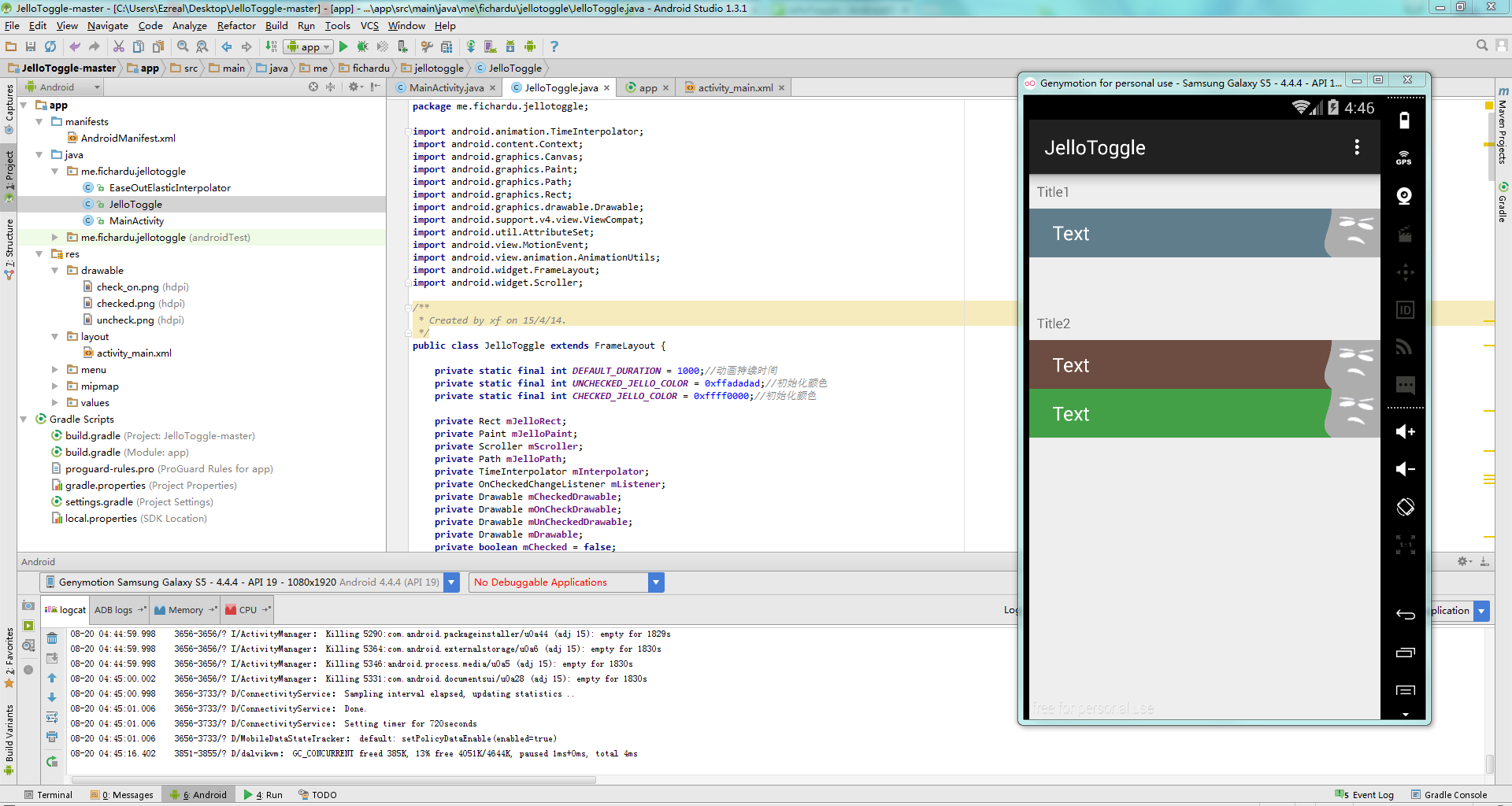Open No Debuggable Applications dropdown
The width and height of the screenshot is (1512, 806).
pos(656,582)
